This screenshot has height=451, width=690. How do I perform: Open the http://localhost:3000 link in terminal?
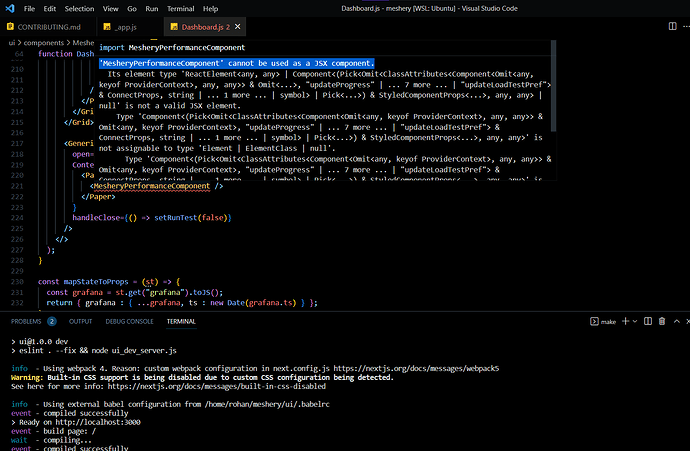click(x=98, y=422)
